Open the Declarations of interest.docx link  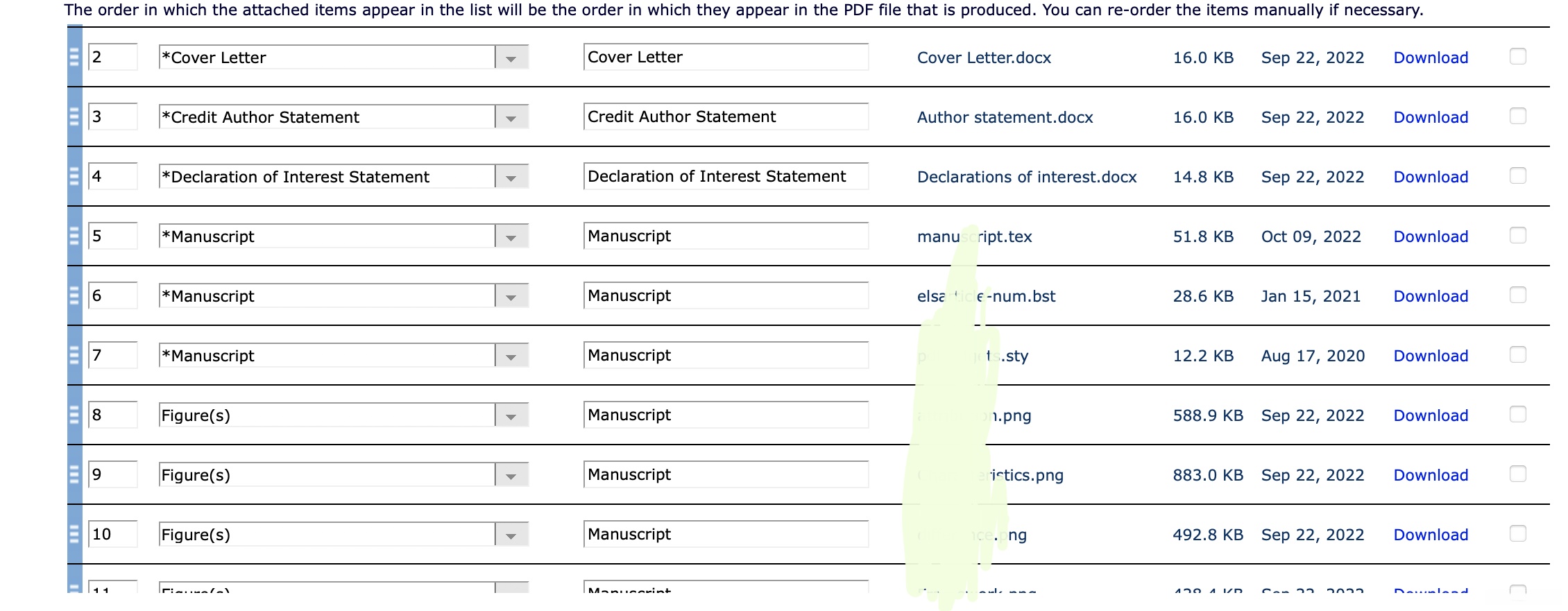1026,177
